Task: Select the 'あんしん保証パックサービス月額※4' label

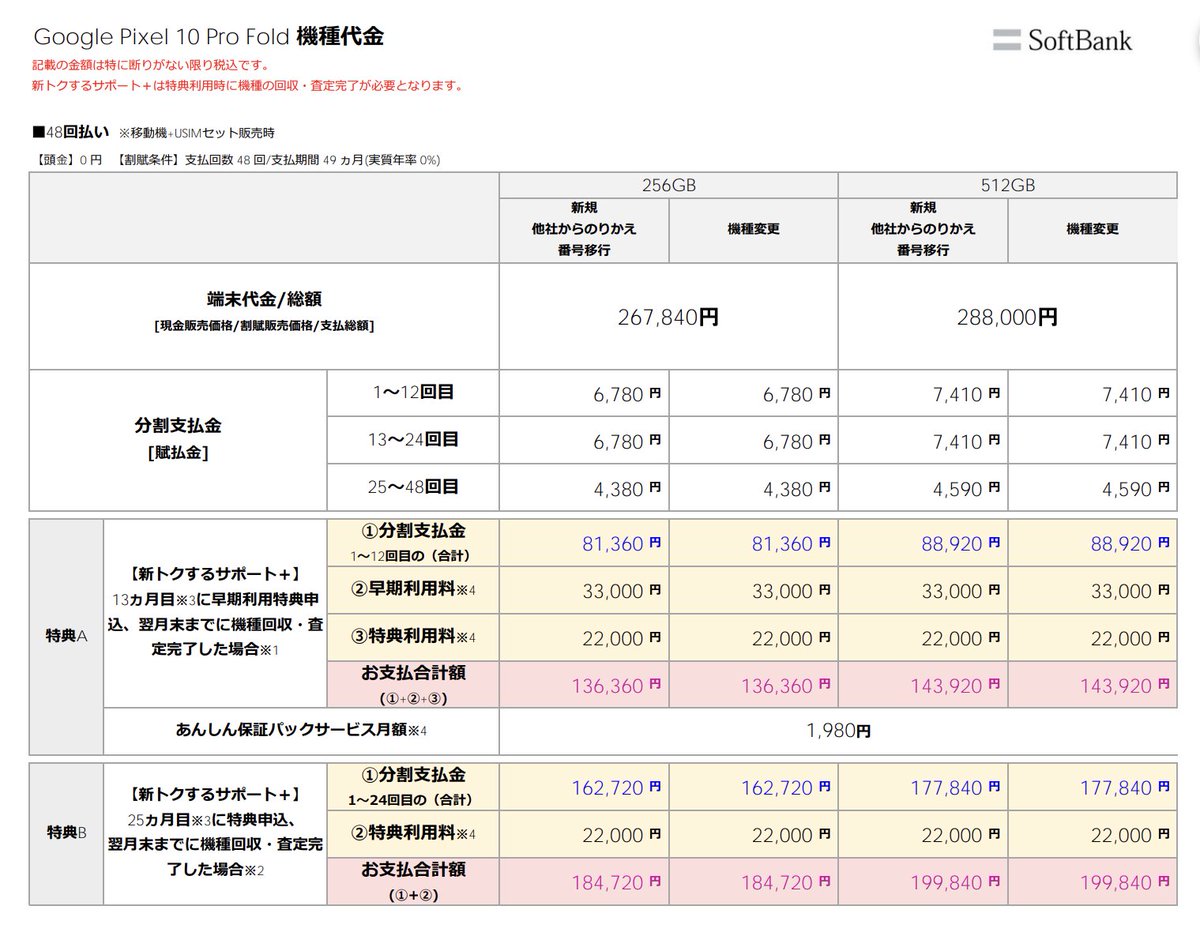Action: click(x=301, y=731)
